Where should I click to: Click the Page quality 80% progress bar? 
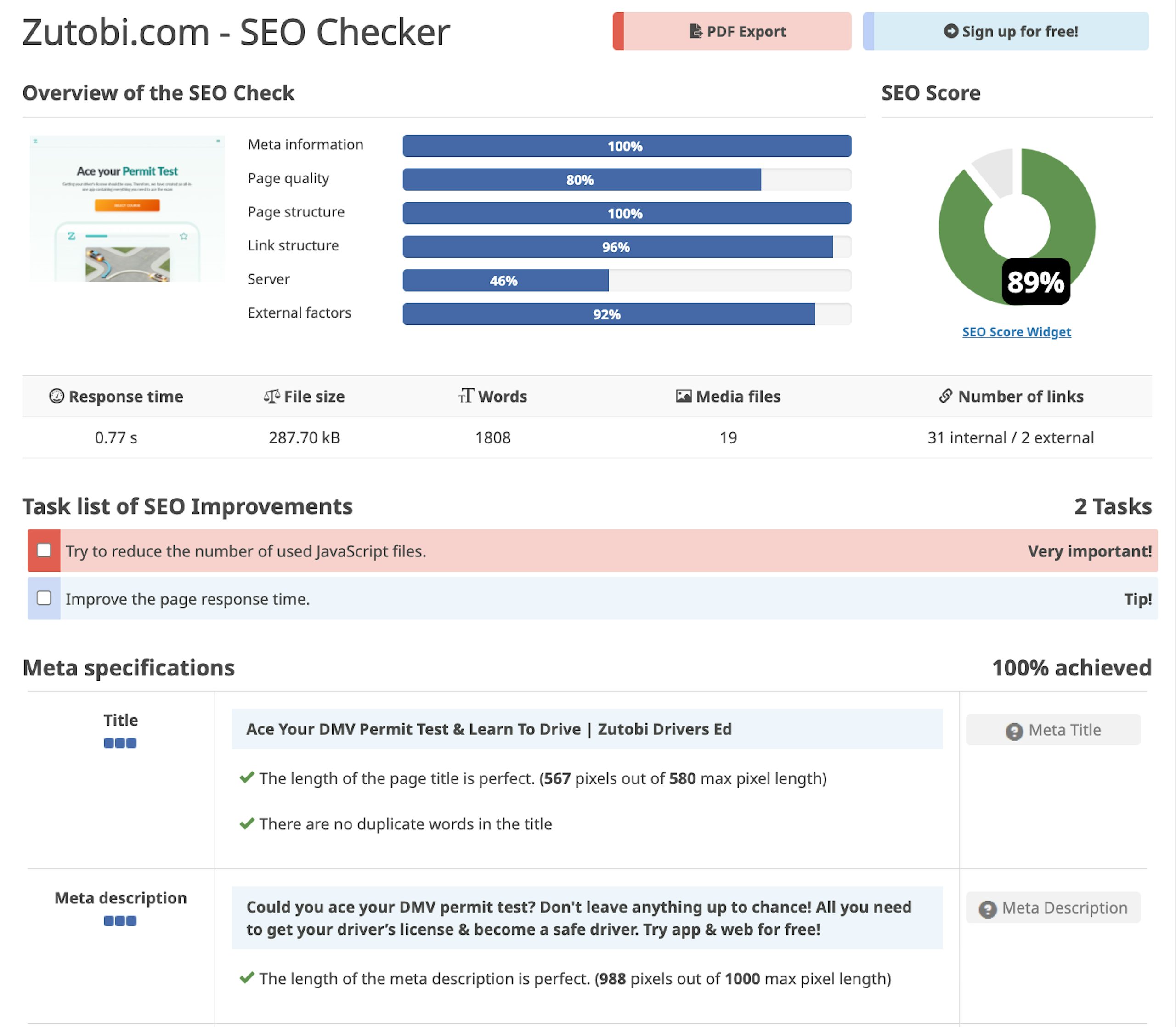tap(626, 179)
